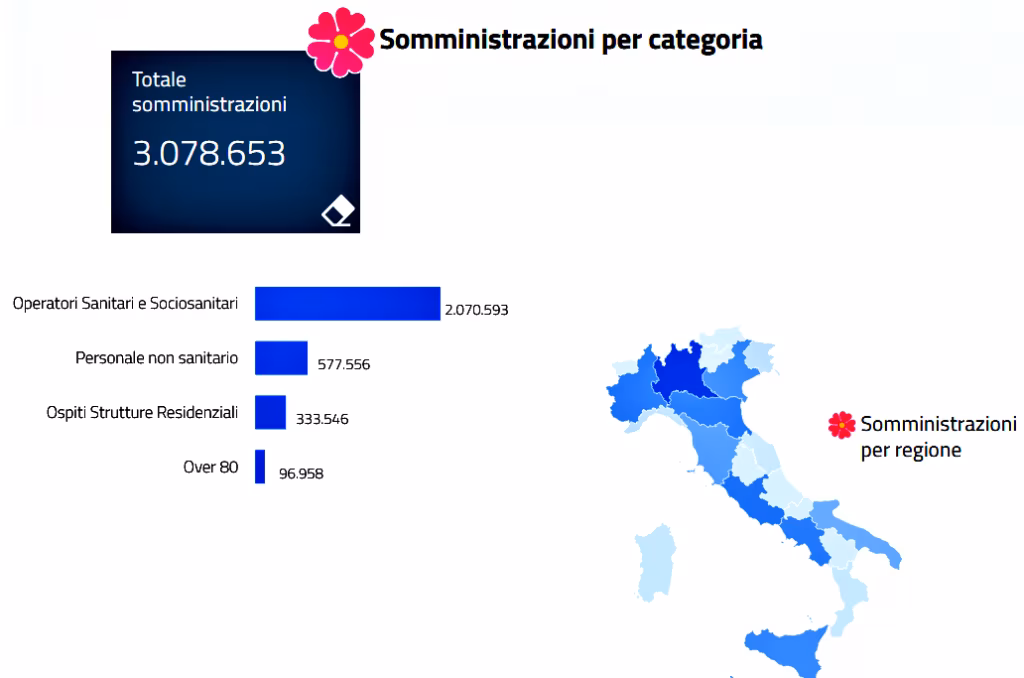This screenshot has width=1024, height=678.
Task: Click the flower icon beside Somministrazioni per regione
Action: (842, 424)
